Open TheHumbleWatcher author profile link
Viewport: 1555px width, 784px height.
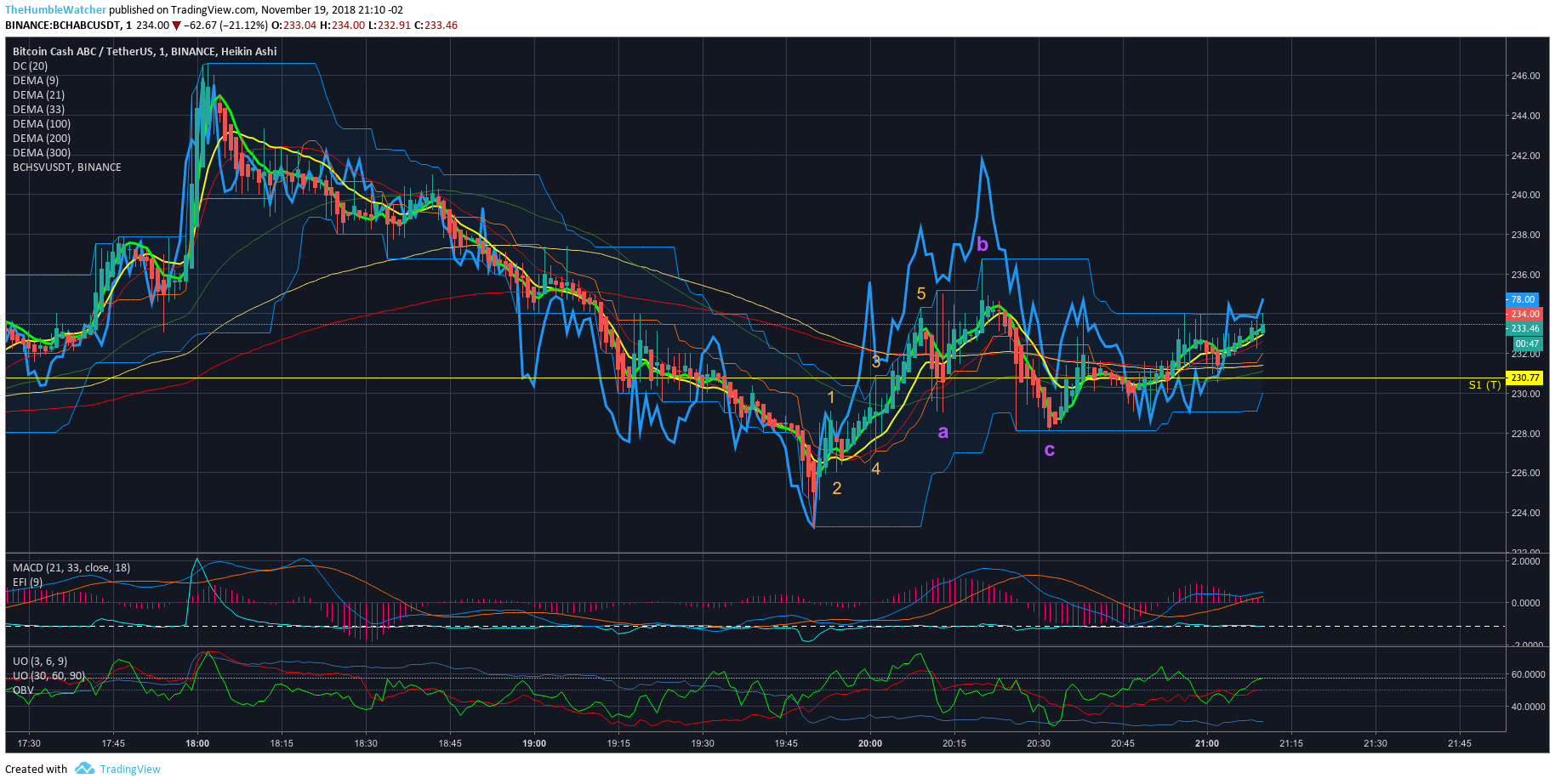click(56, 10)
